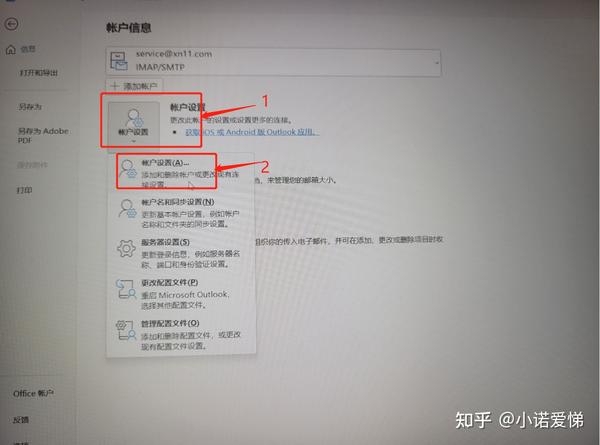Click the large 帐户设置 person-gear icon button
The image size is (600, 445).
[134, 123]
